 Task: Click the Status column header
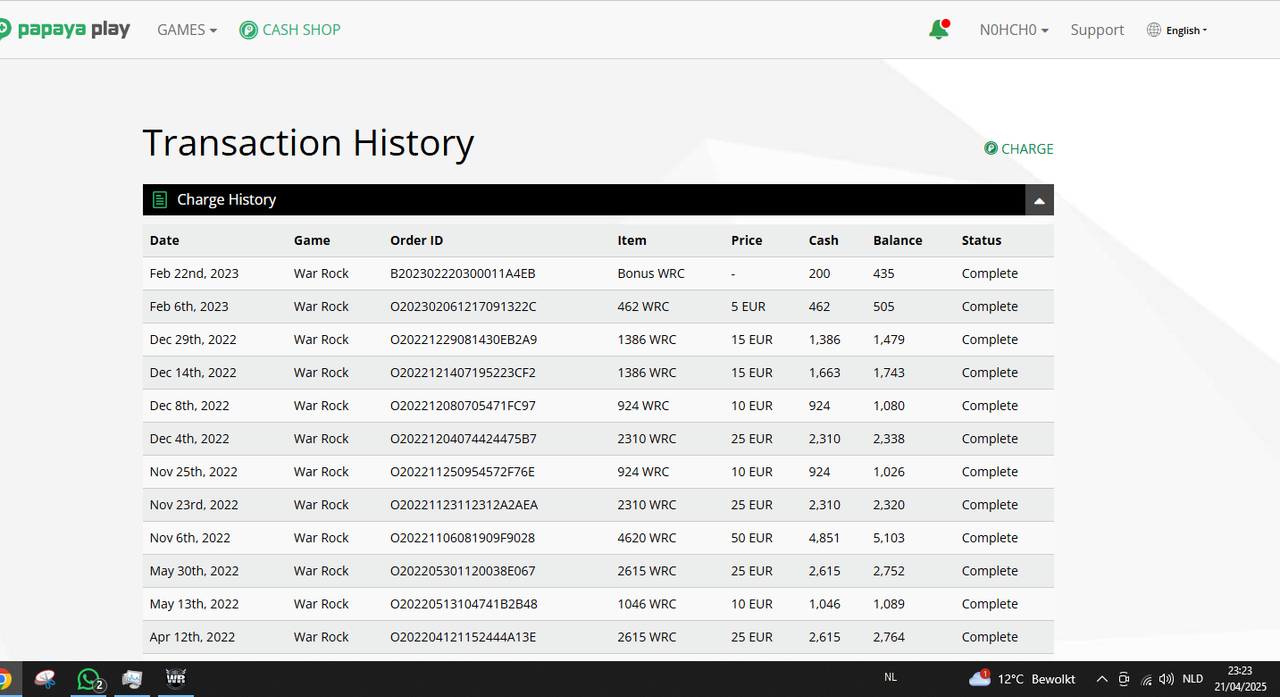981,240
